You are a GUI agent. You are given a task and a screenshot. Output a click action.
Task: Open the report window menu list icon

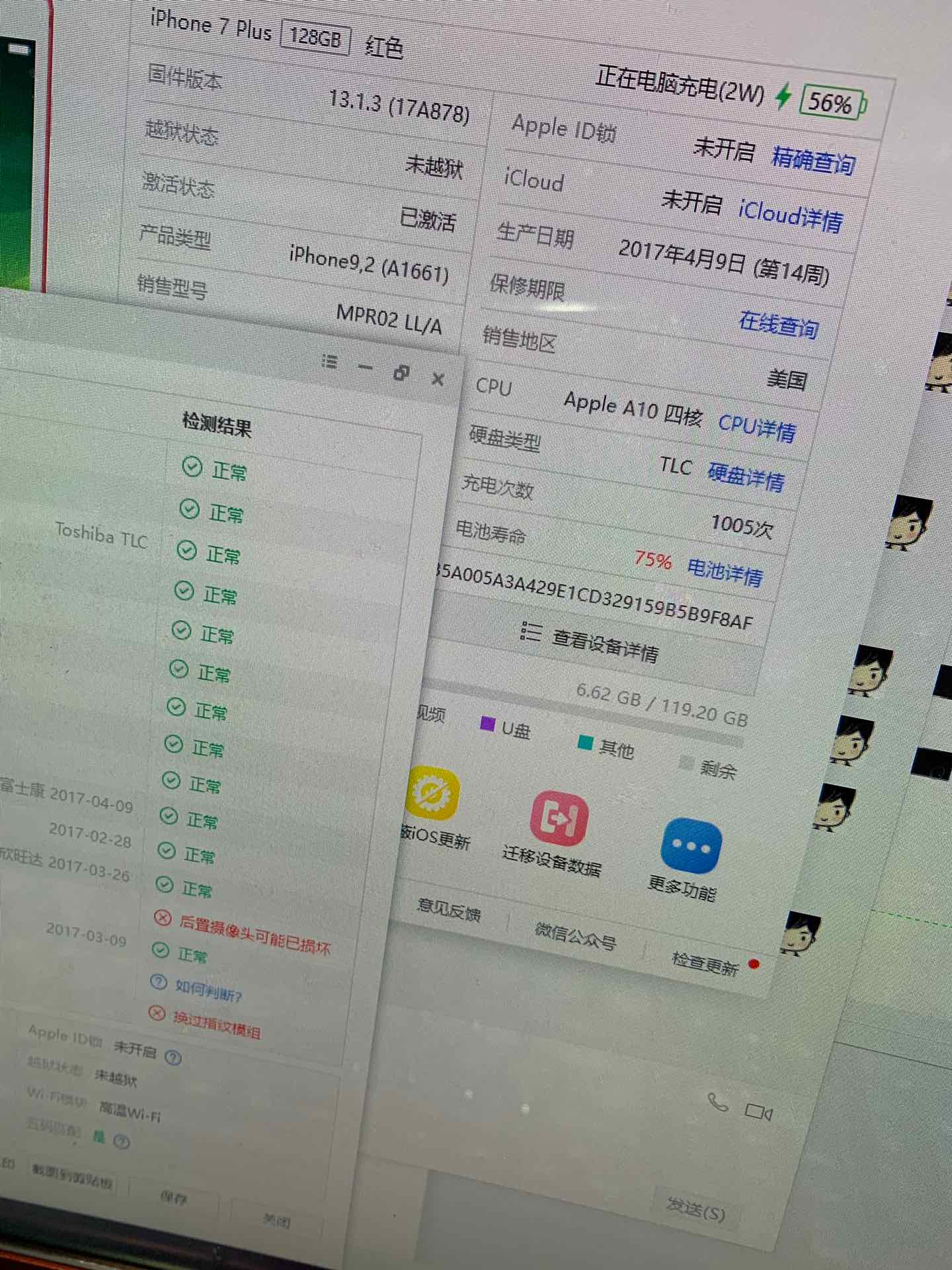tap(329, 361)
